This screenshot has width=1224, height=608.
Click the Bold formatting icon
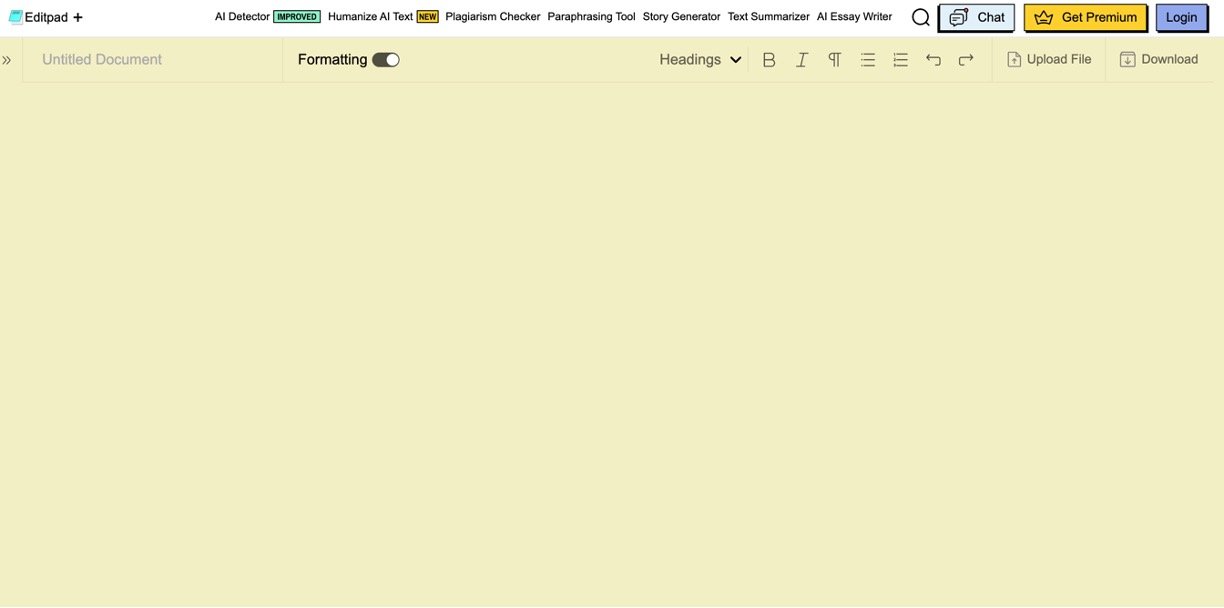(769, 60)
